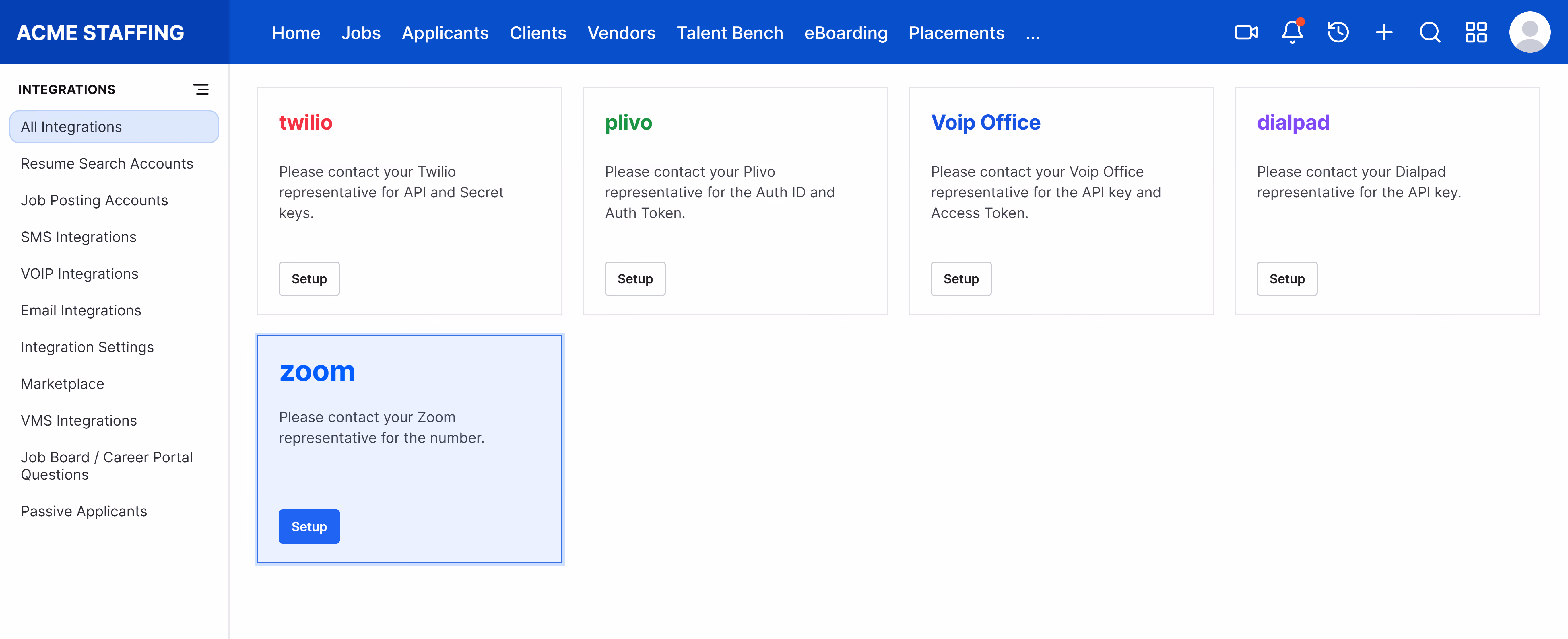Viewport: 1568px width, 639px height.
Task: Open the video meeting camera icon
Action: [1246, 32]
